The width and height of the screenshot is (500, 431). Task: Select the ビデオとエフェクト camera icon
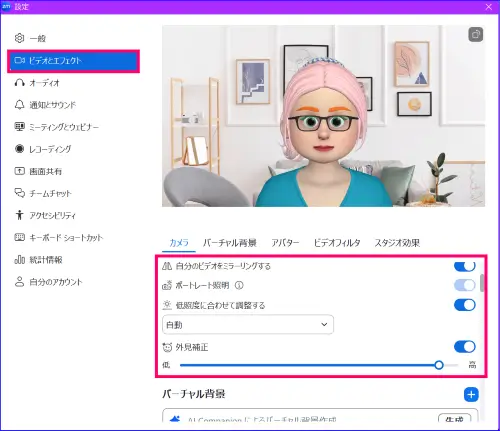click(20, 60)
